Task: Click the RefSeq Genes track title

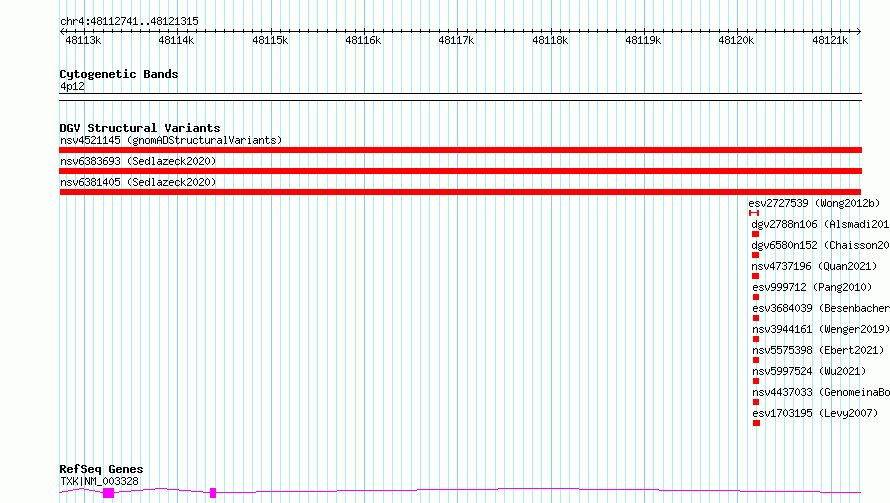Action: click(101, 470)
